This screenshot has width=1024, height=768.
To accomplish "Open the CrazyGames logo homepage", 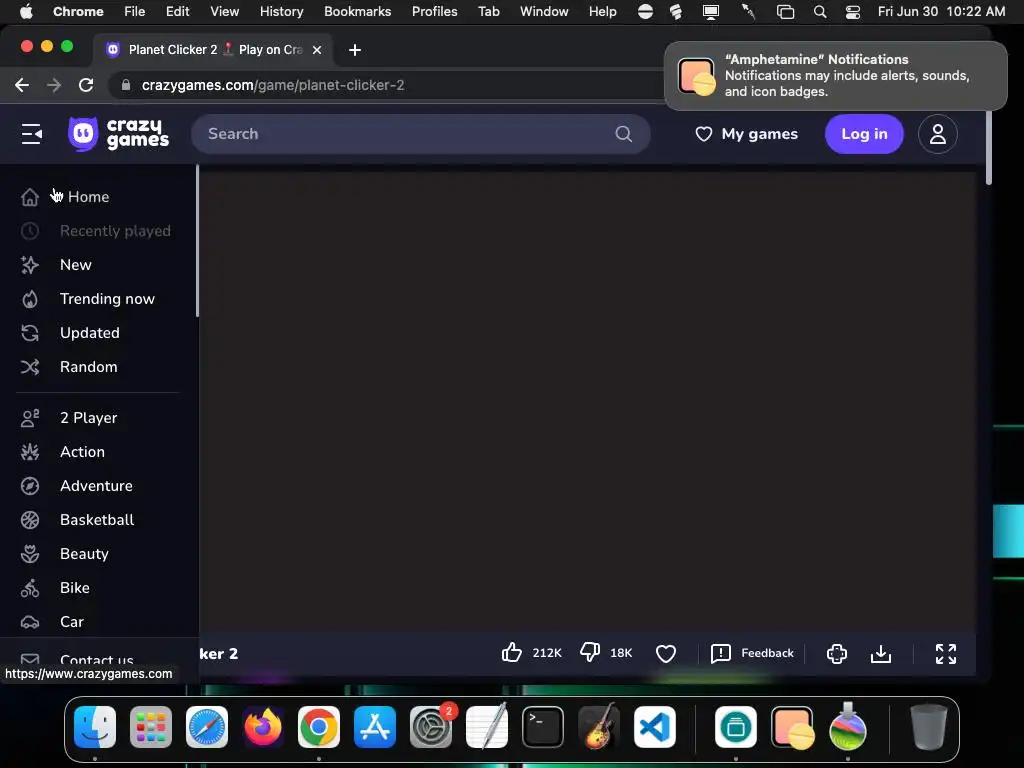I will click(118, 134).
